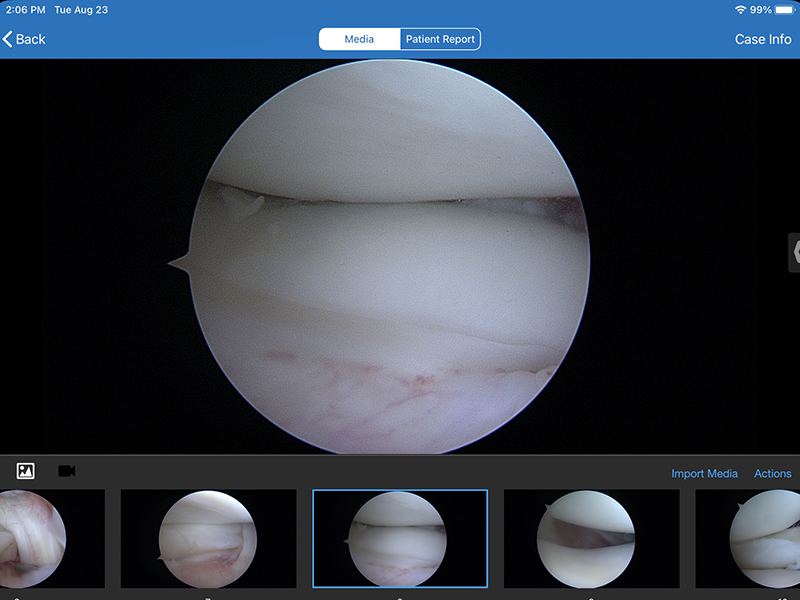Select the fourth thumbnail showing dark joint gap
The height and width of the screenshot is (600, 800).
pyautogui.click(x=591, y=539)
